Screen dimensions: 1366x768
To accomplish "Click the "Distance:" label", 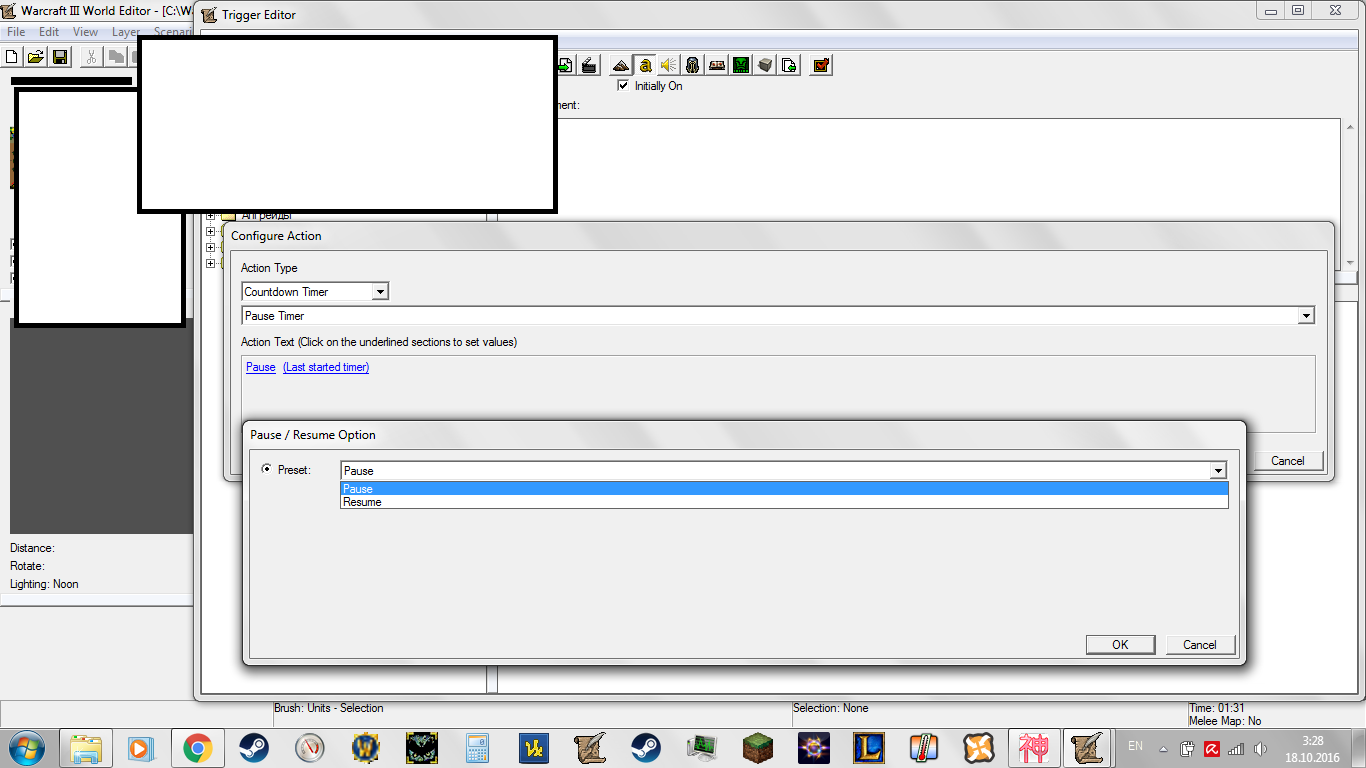I will [32, 548].
